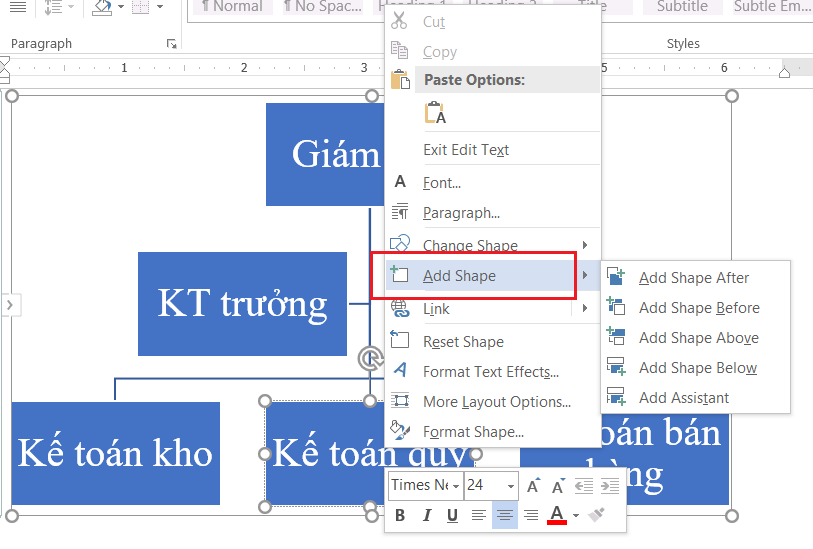Open More Layout Options...
This screenshot has height=549, width=813.
[497, 402]
